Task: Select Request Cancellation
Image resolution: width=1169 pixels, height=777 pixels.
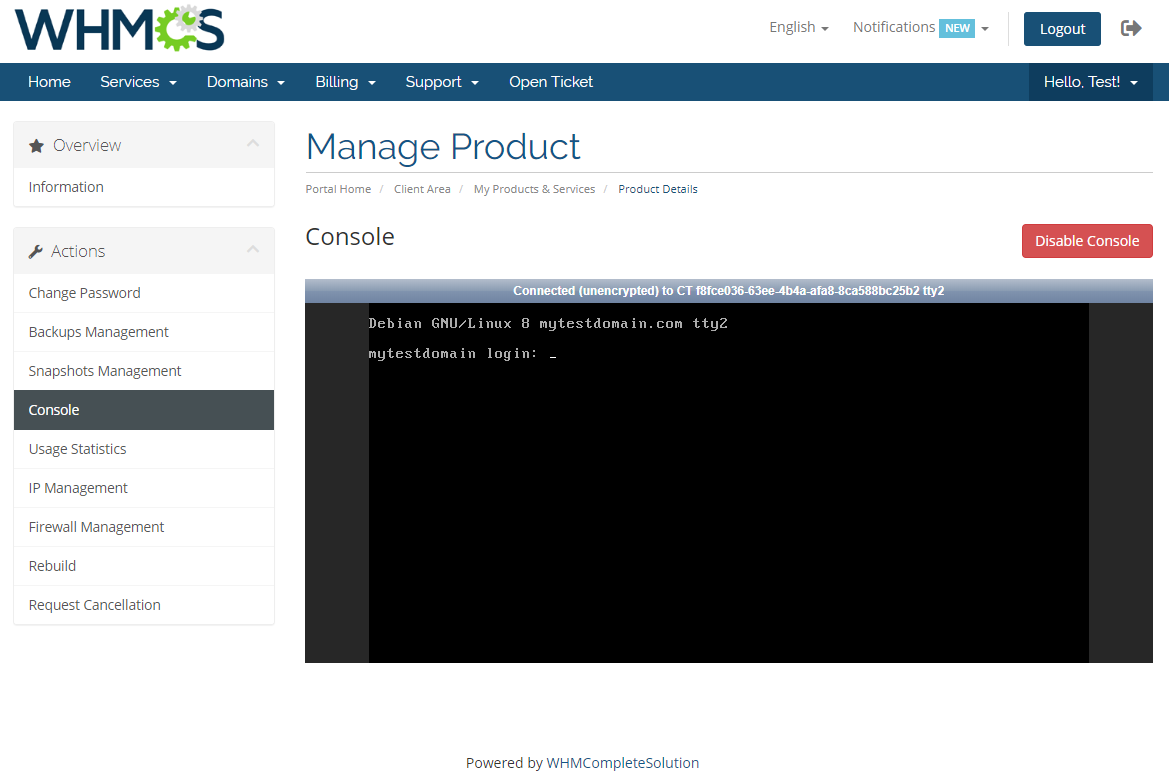Action: point(144,605)
